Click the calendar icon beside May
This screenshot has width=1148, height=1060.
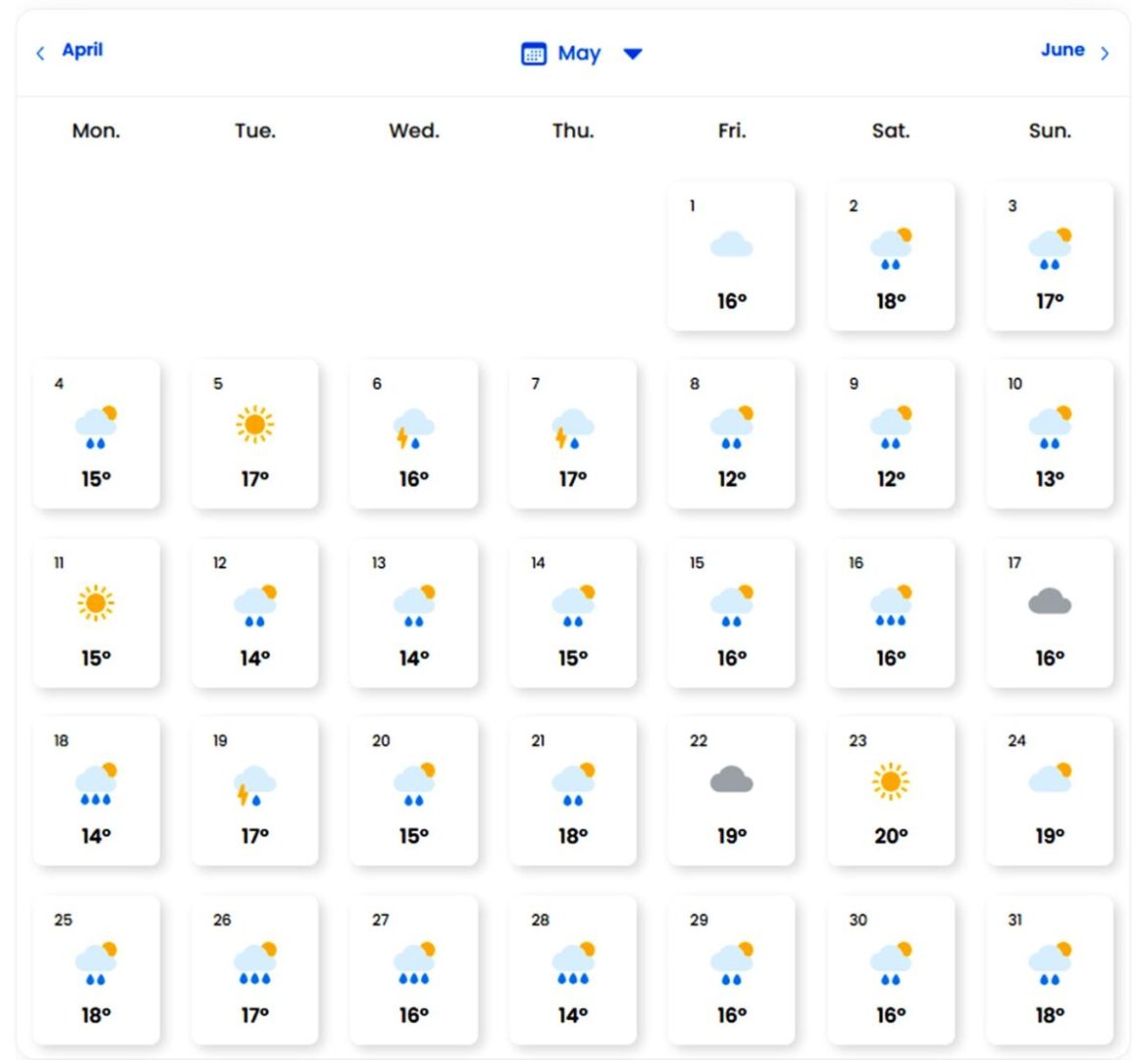point(533,54)
